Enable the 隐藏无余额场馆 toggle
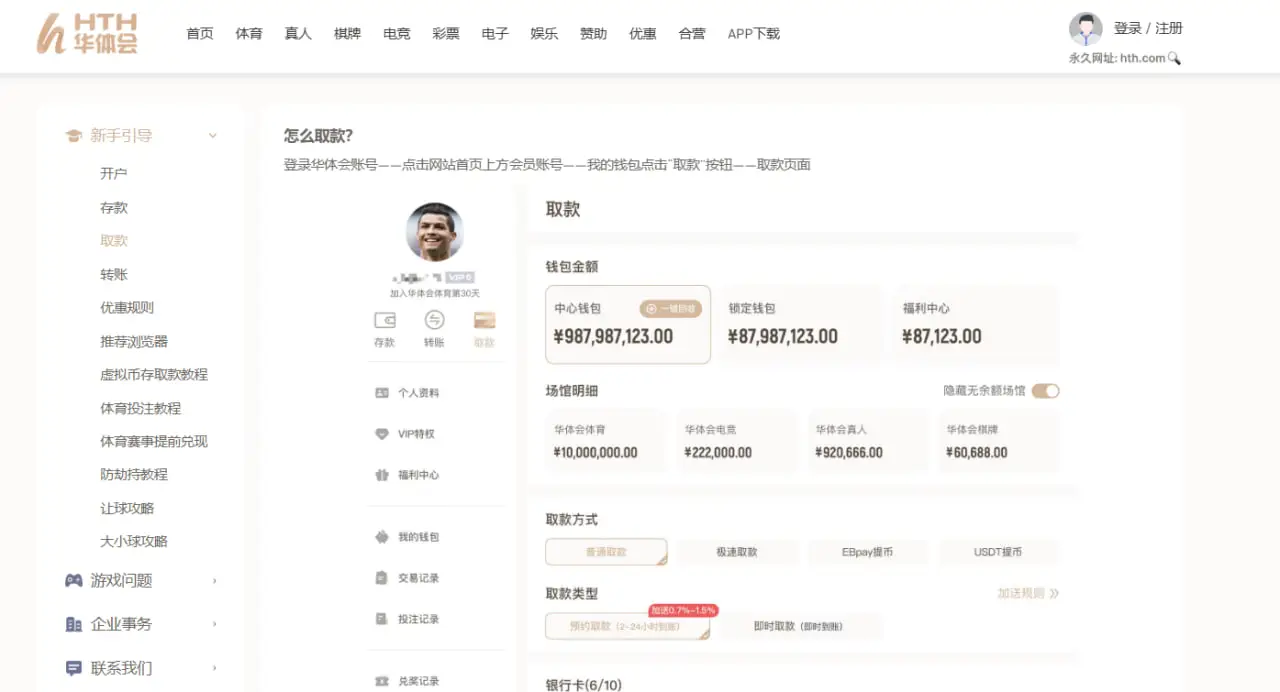 [x=1046, y=391]
